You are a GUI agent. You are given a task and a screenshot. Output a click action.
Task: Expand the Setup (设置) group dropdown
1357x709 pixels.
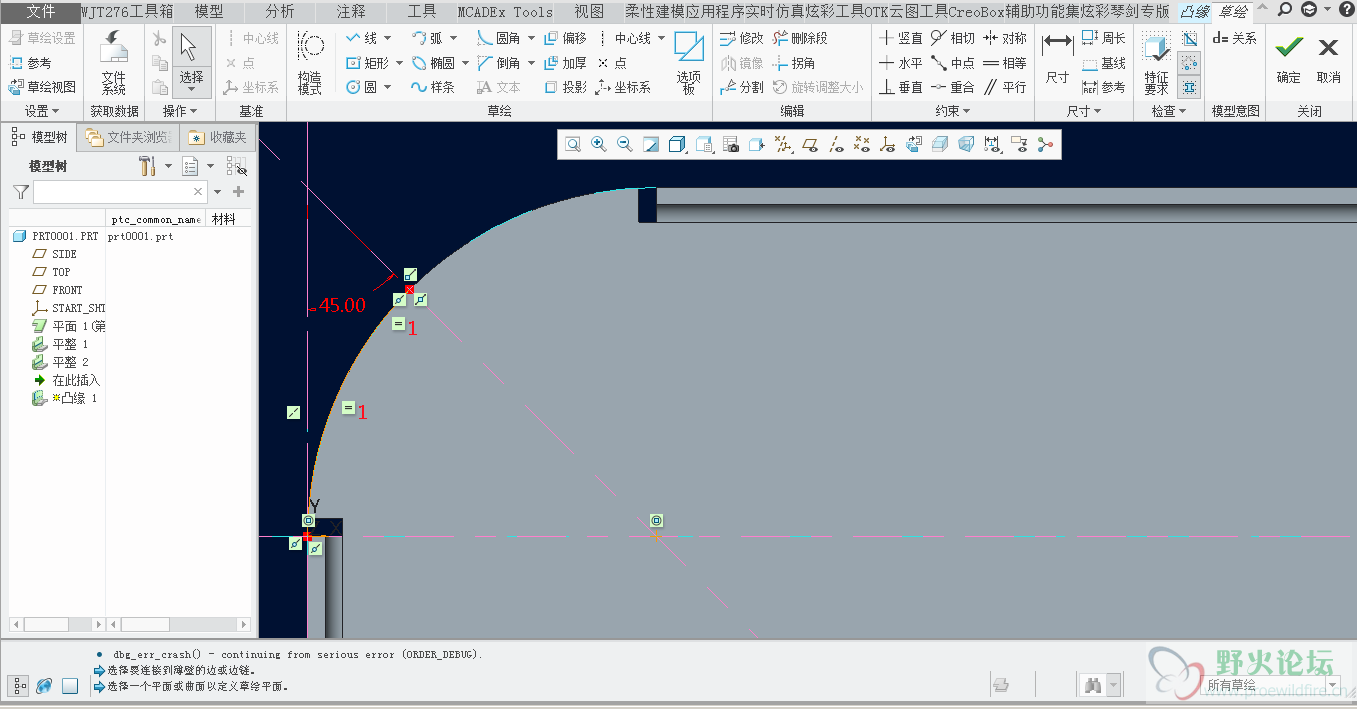point(42,111)
